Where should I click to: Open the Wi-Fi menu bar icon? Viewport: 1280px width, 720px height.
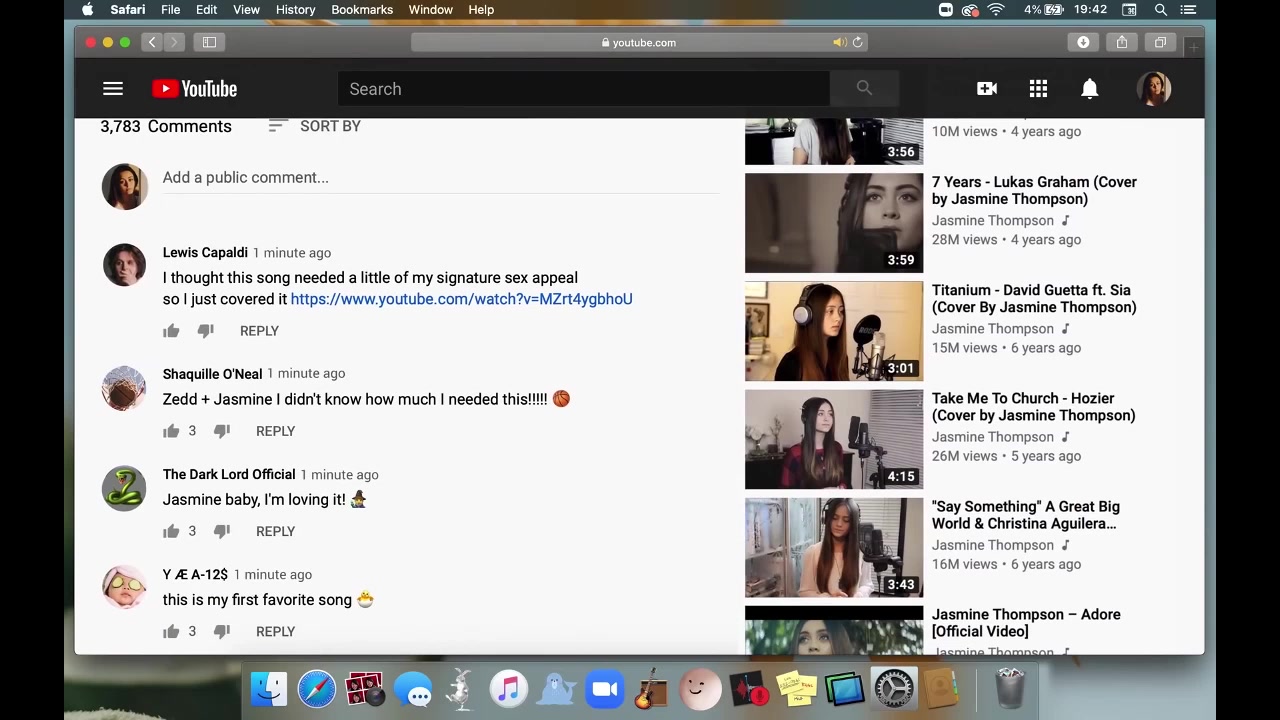pyautogui.click(x=996, y=10)
